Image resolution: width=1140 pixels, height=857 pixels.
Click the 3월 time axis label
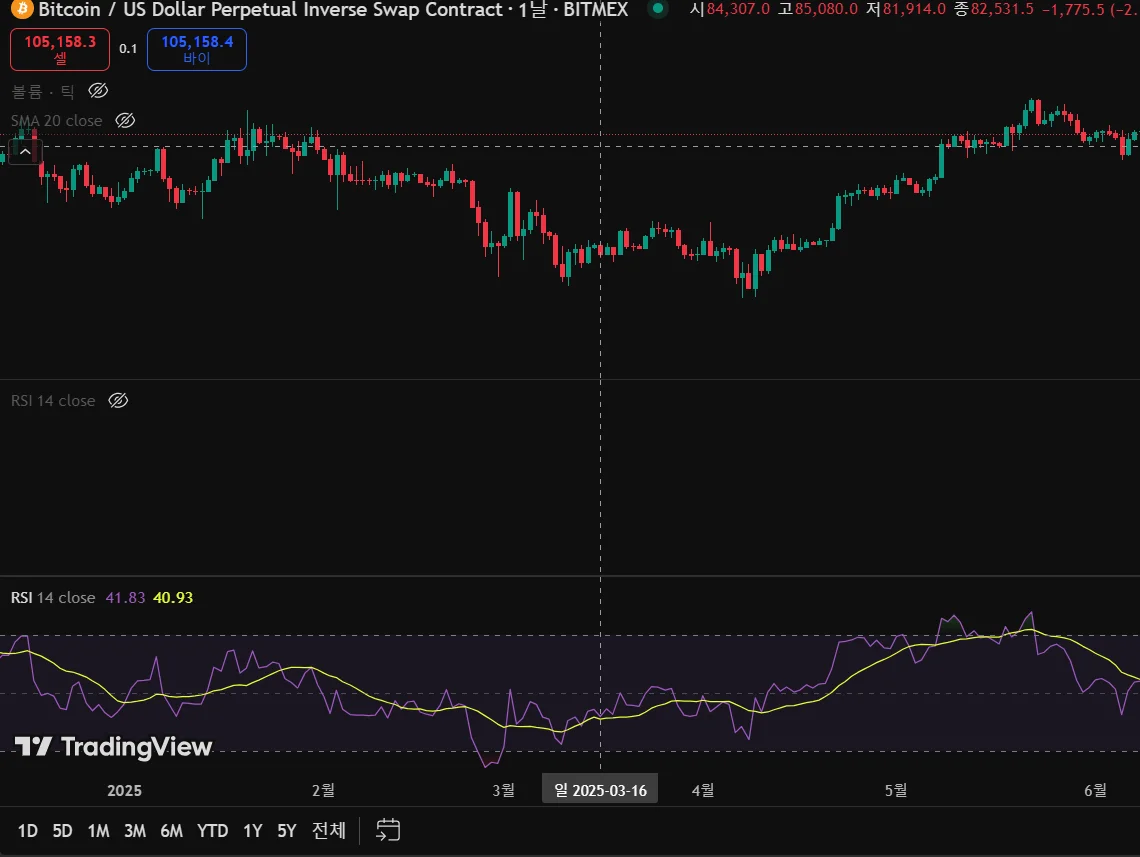tap(503, 789)
